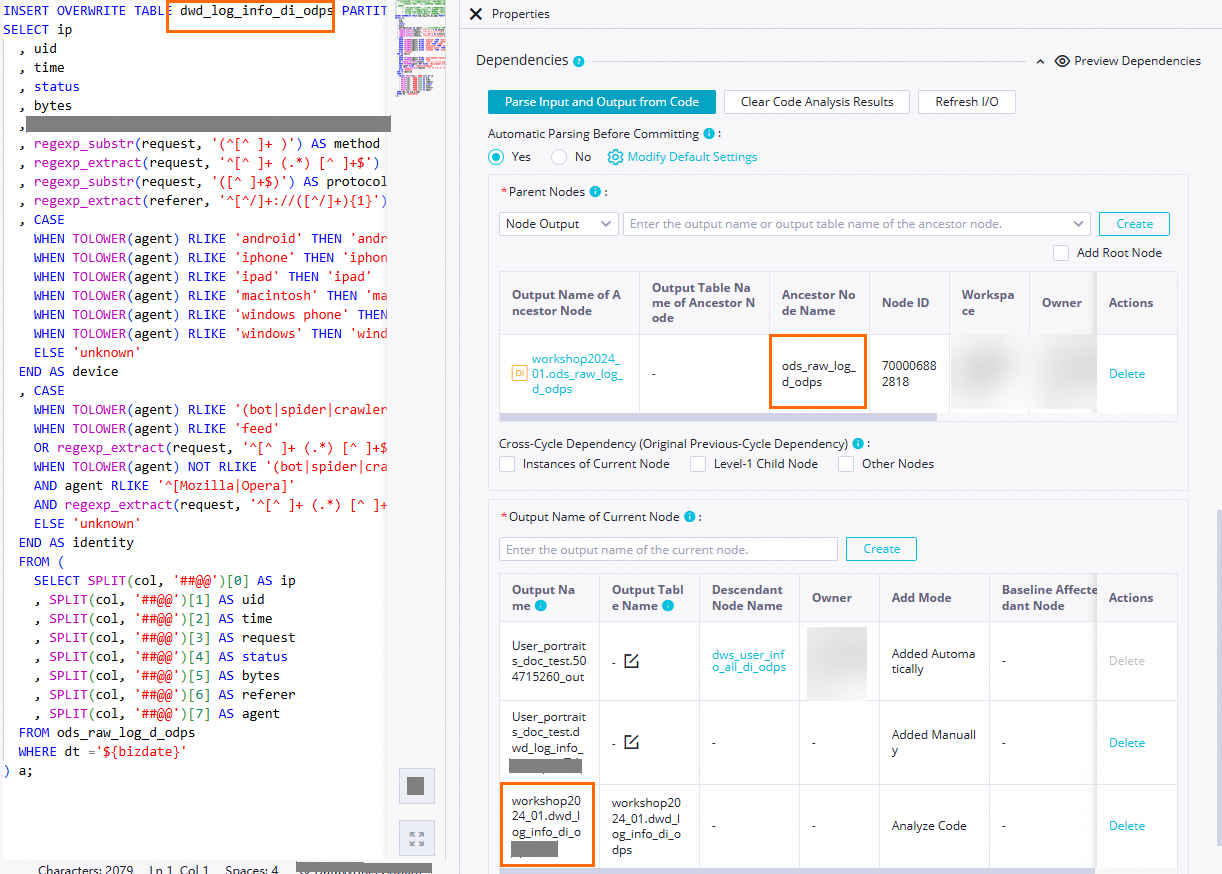Select the No radio button

tap(559, 157)
